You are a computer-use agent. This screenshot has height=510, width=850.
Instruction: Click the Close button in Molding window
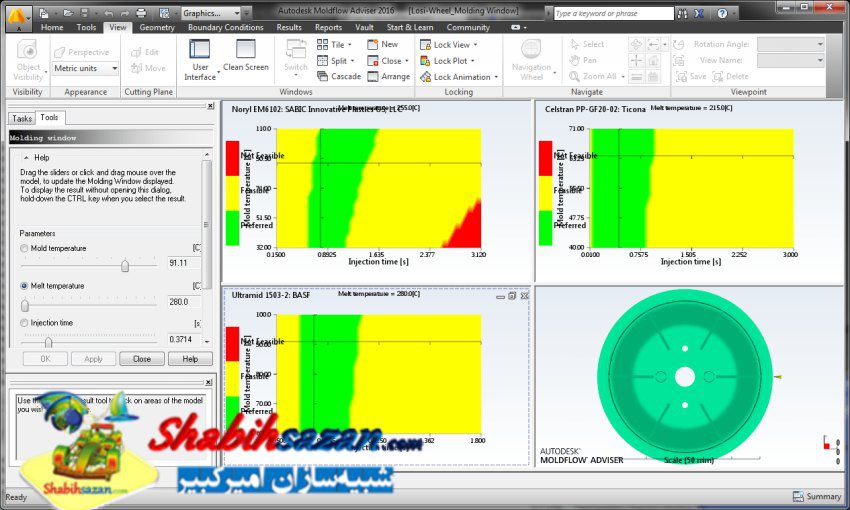[x=141, y=359]
